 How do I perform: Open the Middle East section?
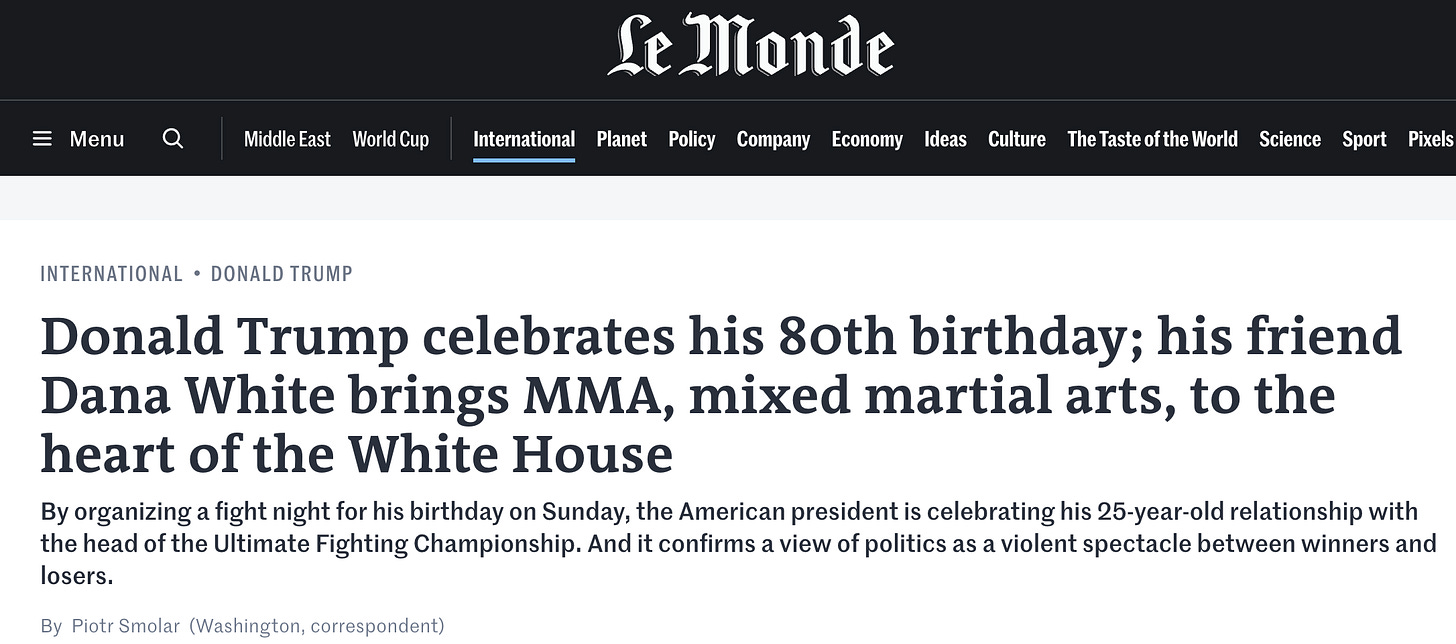pyautogui.click(x=287, y=139)
